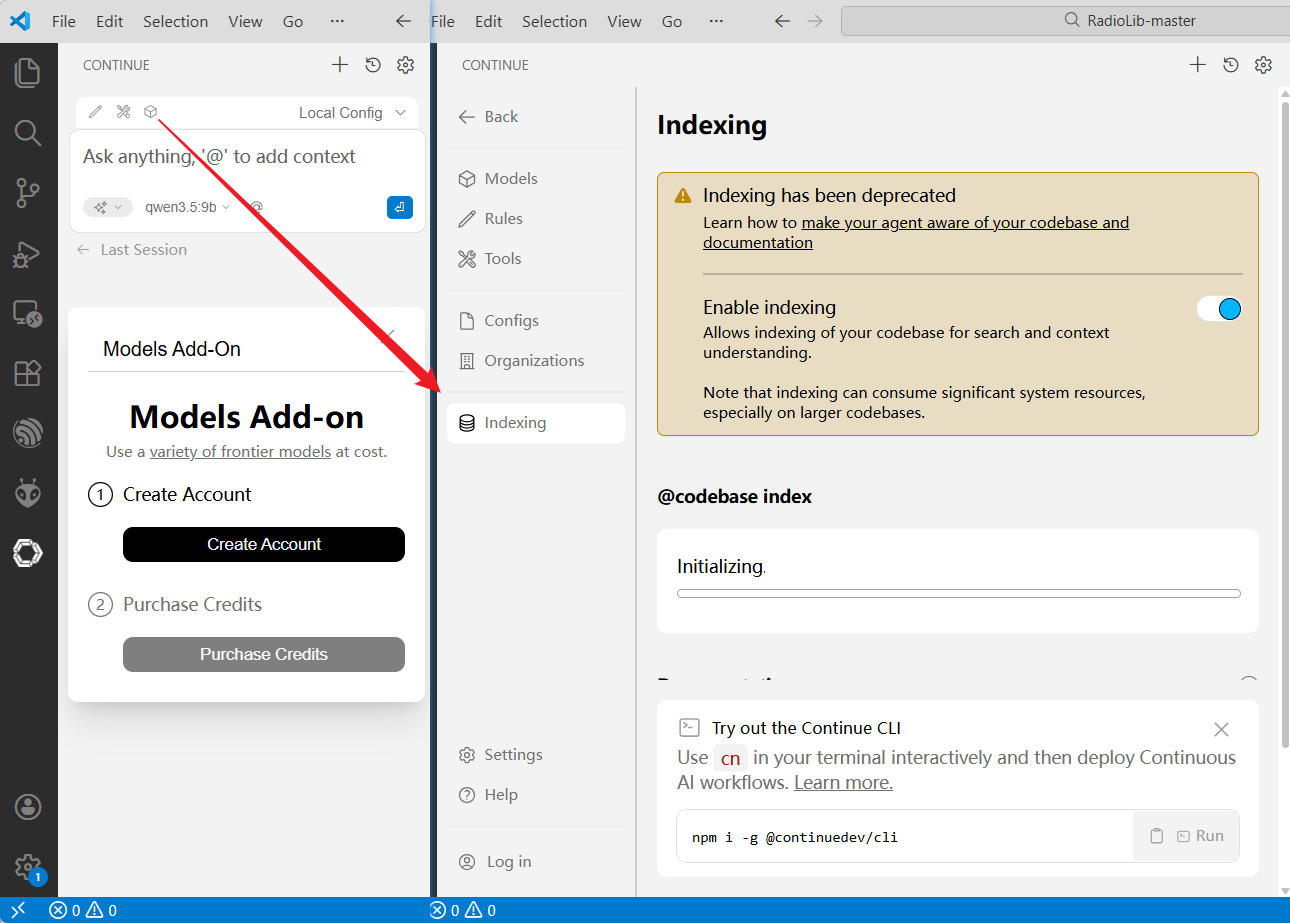
Task: Start new session in right Continue panel
Action: click(1197, 65)
